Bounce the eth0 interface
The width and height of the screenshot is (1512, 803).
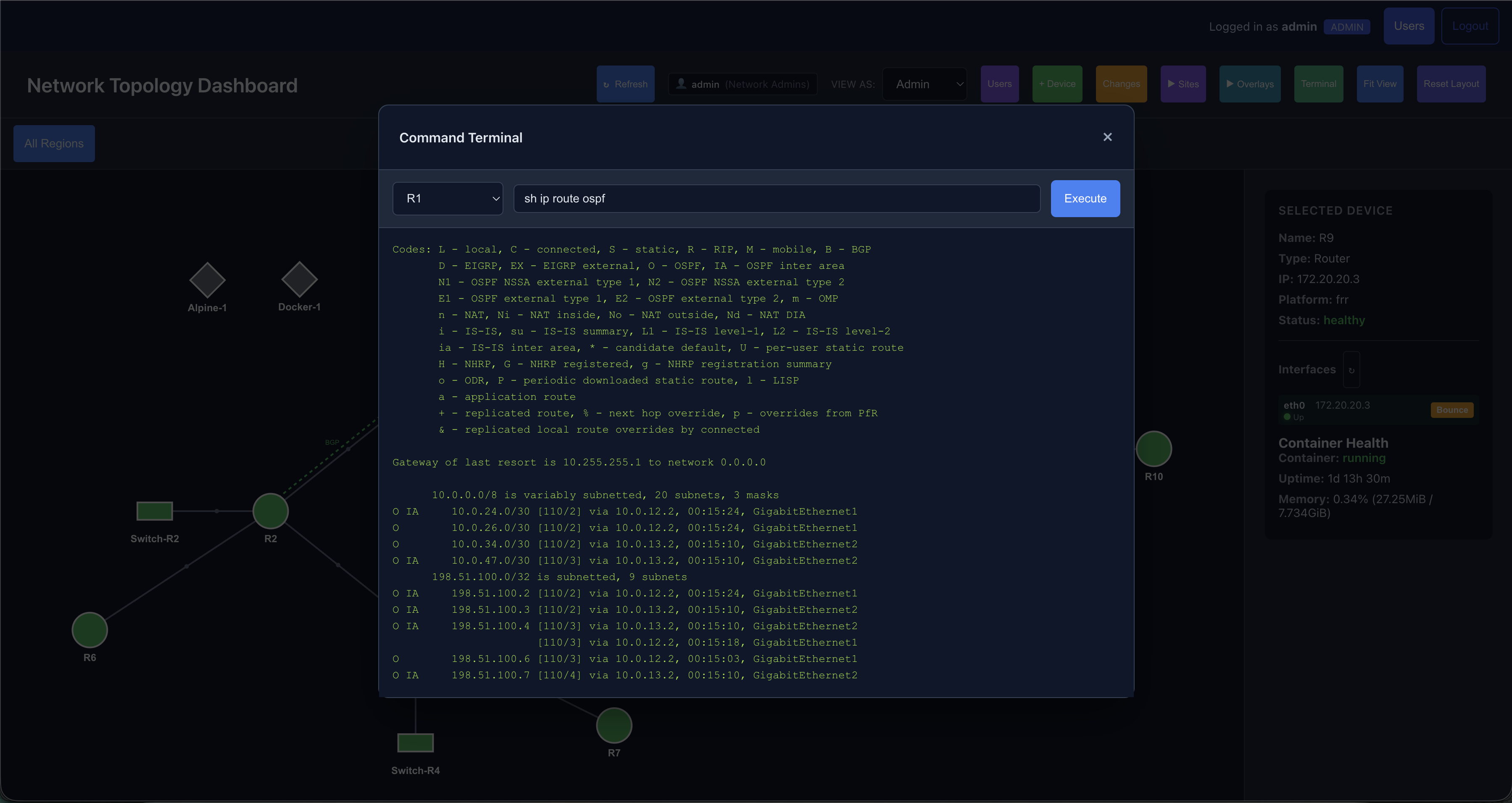1452,409
